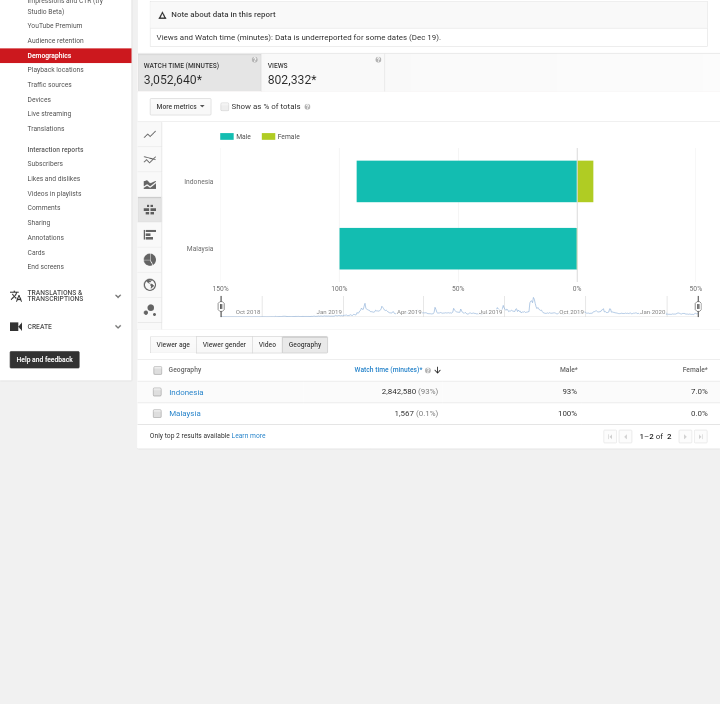Screen dimensions: 720x704
Task: Tick the Indonesia row checkbox
Action: (157, 392)
